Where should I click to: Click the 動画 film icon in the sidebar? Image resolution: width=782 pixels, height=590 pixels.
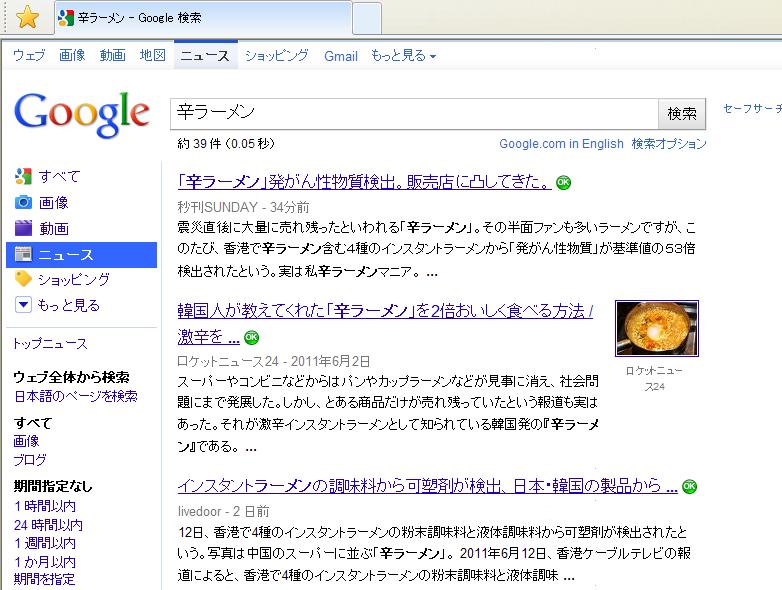pyautogui.click(x=24, y=229)
